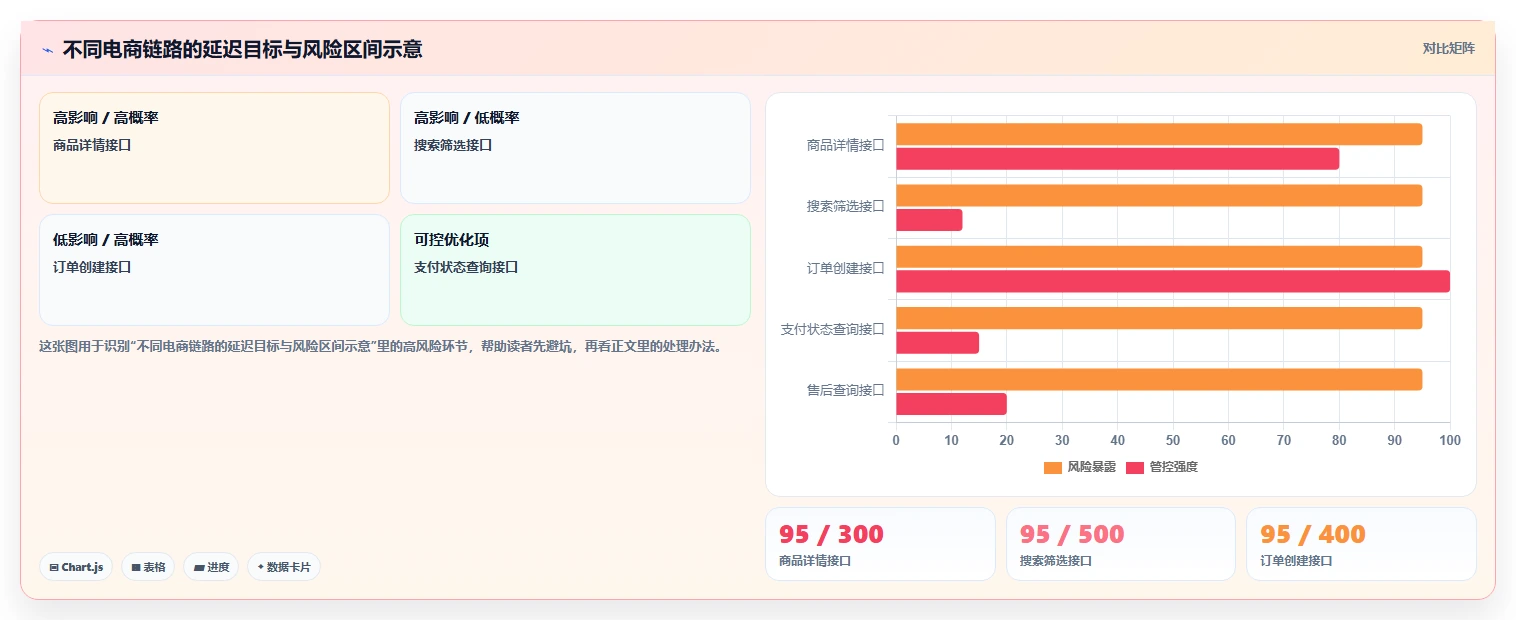The height and width of the screenshot is (620, 1516).
Task: Click the 表格 tag chip
Action: coord(148,567)
